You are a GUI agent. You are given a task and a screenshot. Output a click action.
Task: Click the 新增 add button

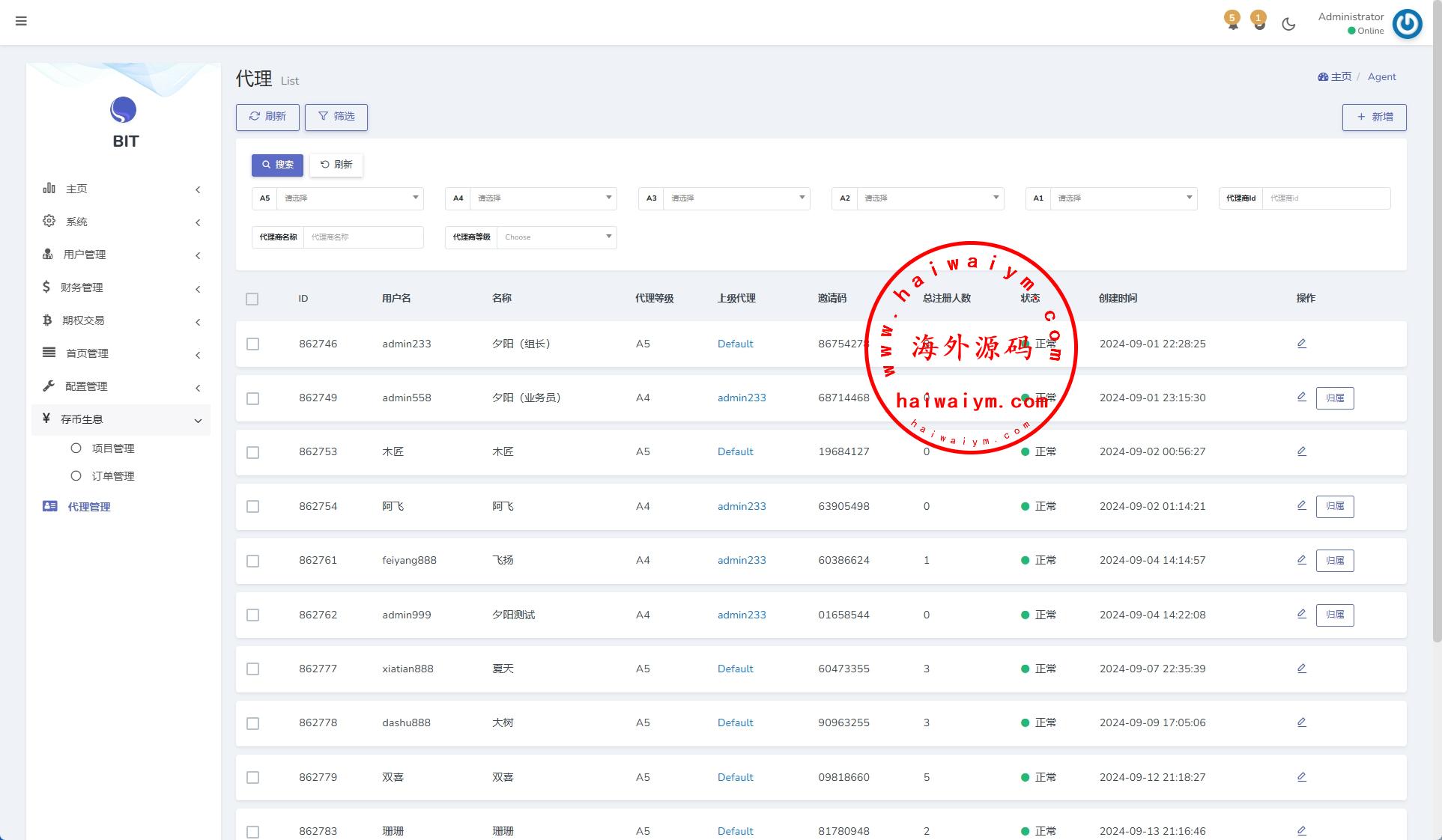pos(1374,117)
